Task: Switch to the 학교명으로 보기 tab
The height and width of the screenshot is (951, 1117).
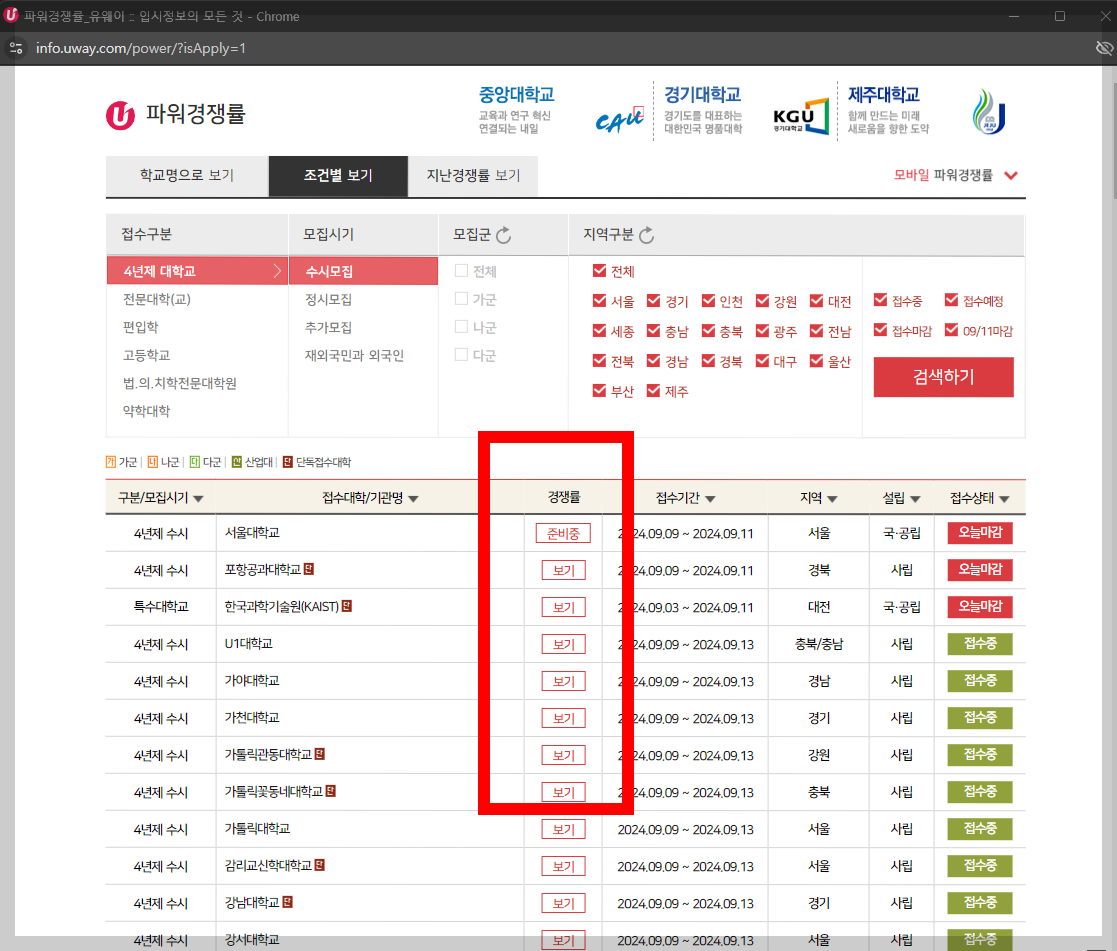Action: tap(186, 175)
